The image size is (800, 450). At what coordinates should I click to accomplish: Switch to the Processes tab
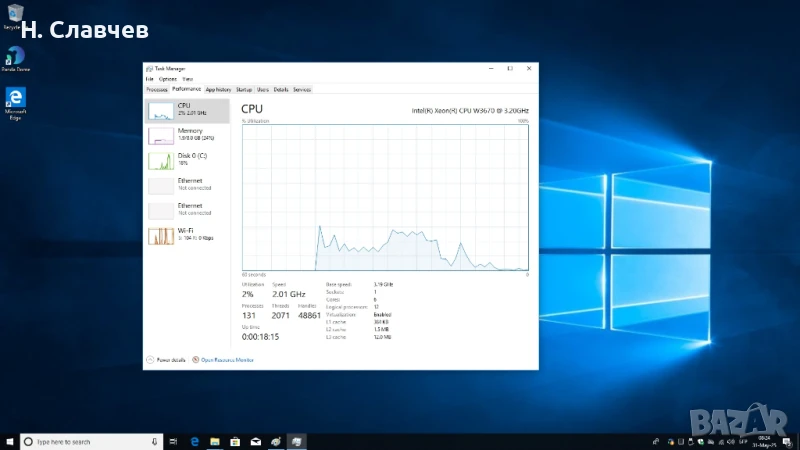(157, 89)
